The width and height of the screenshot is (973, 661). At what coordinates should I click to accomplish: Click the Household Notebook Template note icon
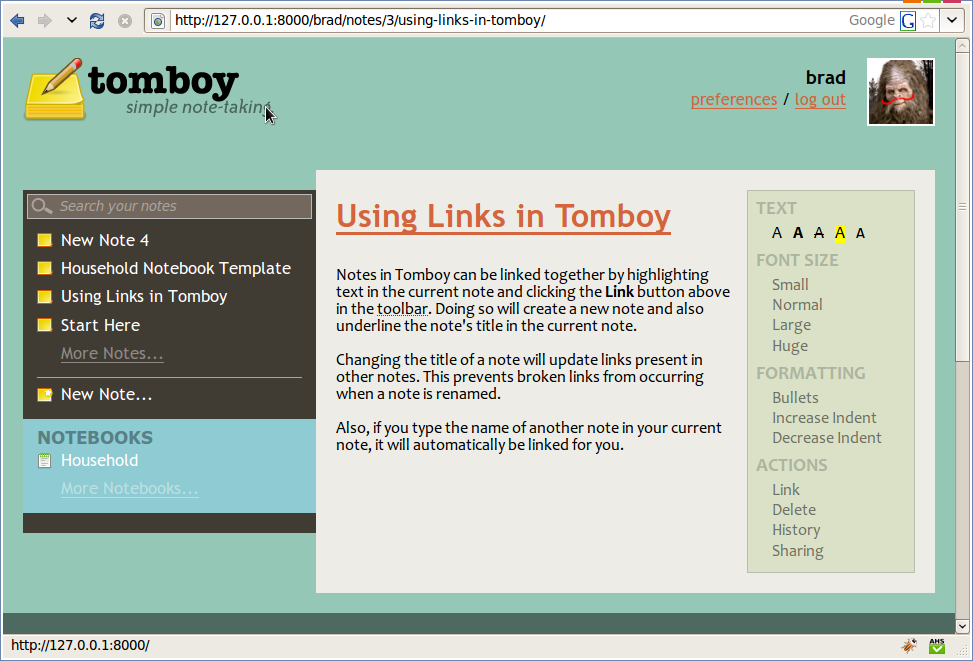coord(45,268)
